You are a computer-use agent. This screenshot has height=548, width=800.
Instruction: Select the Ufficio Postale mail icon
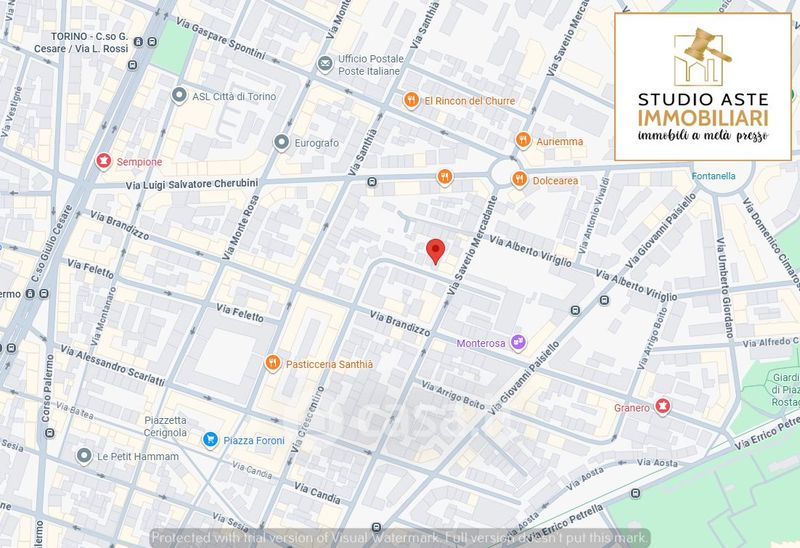[325, 65]
